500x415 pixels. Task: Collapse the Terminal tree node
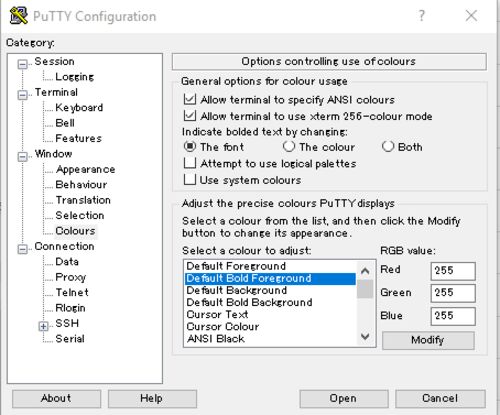pos(23,95)
